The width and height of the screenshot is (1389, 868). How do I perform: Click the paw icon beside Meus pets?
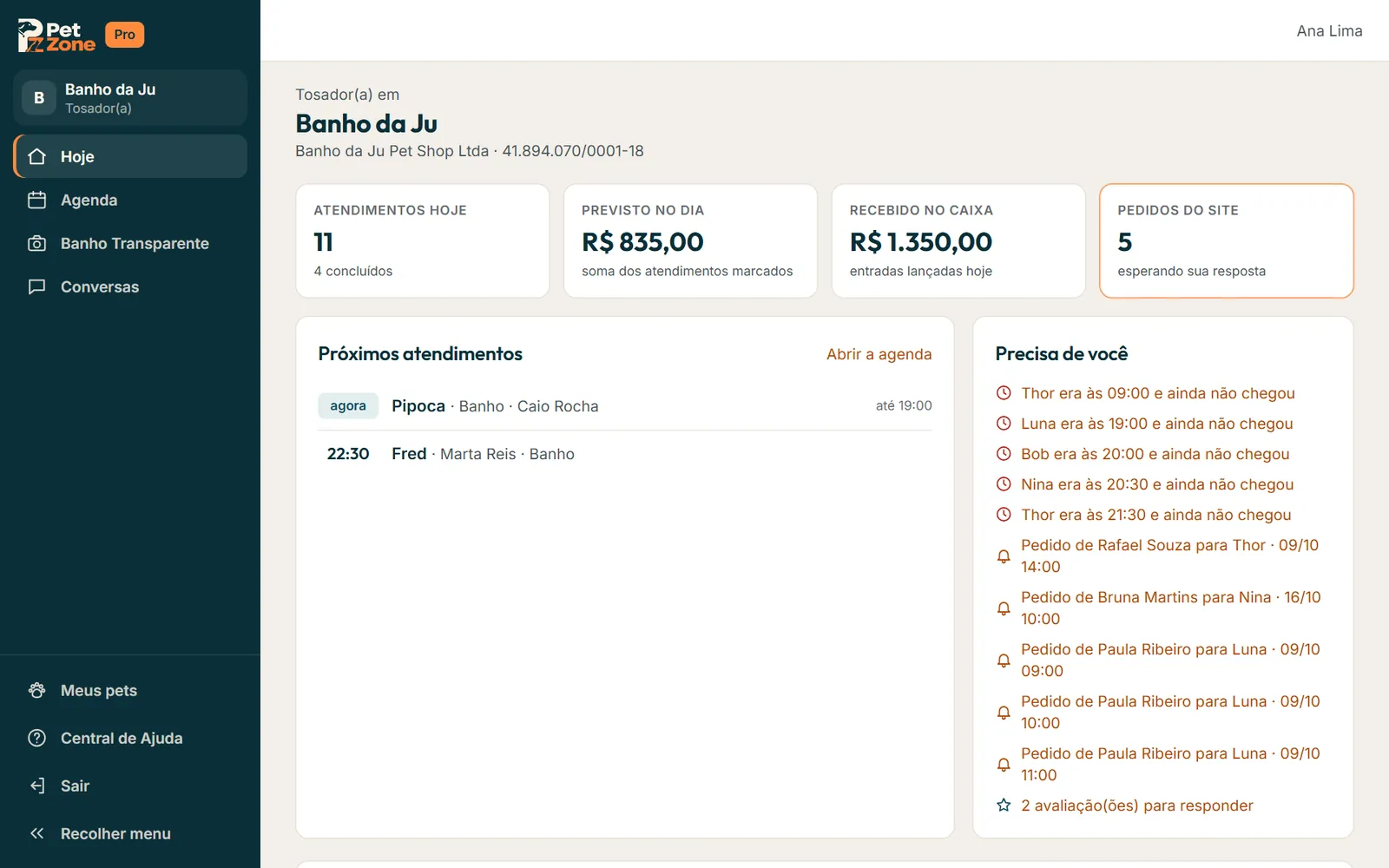pos(36,690)
